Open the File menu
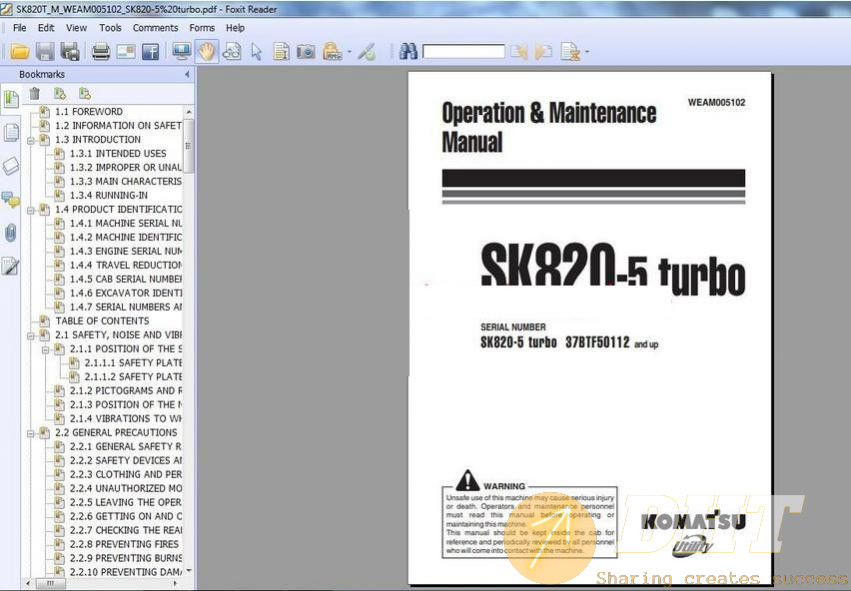The width and height of the screenshot is (851, 591). point(20,28)
